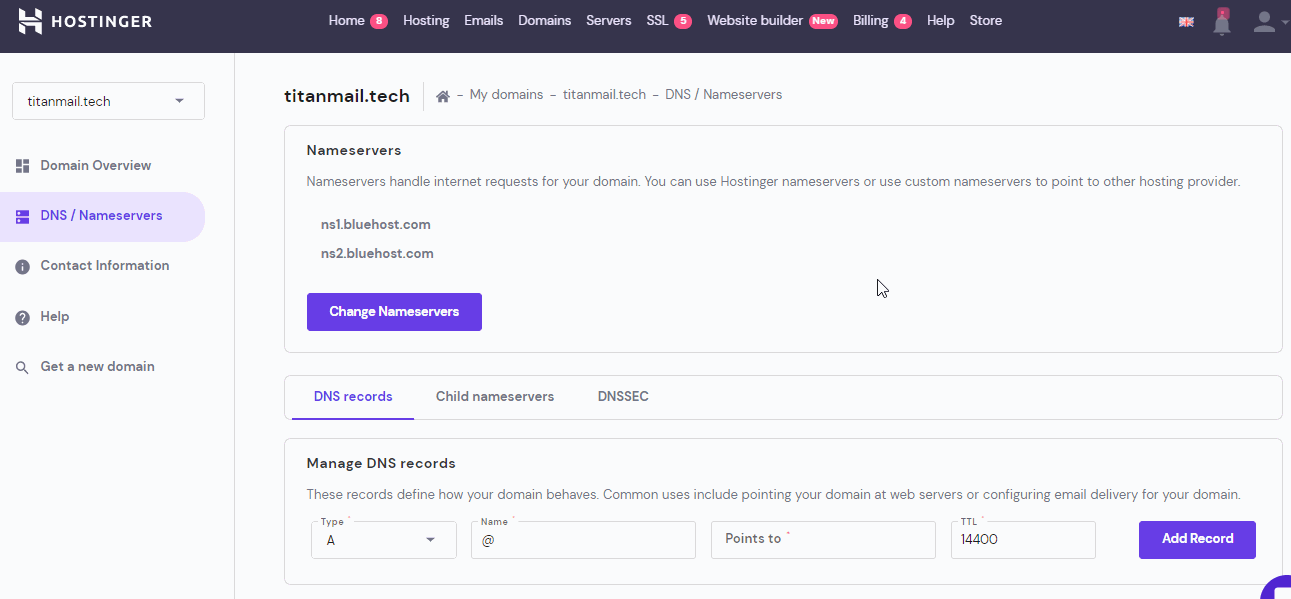Open the notifications bell icon
Screen dimensions: 1291x599
pyautogui.click(x=1221, y=22)
